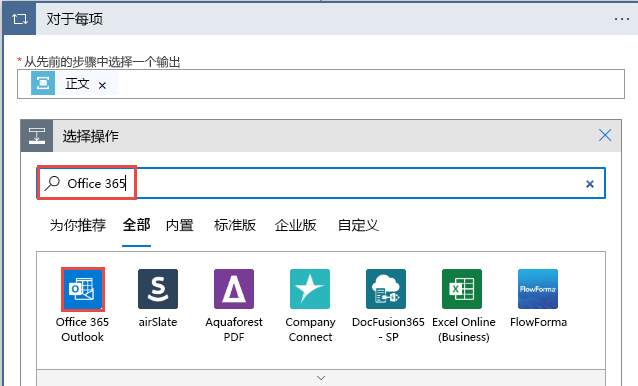Click the 正文 token's mail icon

(x=43, y=83)
